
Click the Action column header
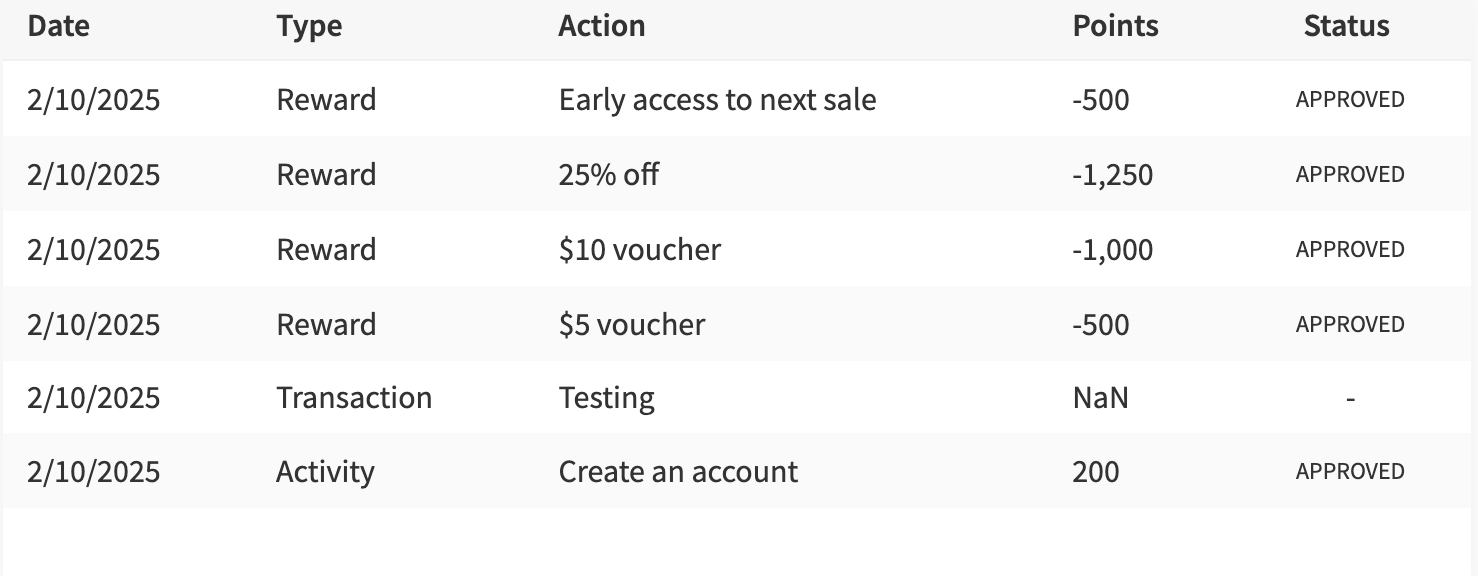[x=601, y=26]
